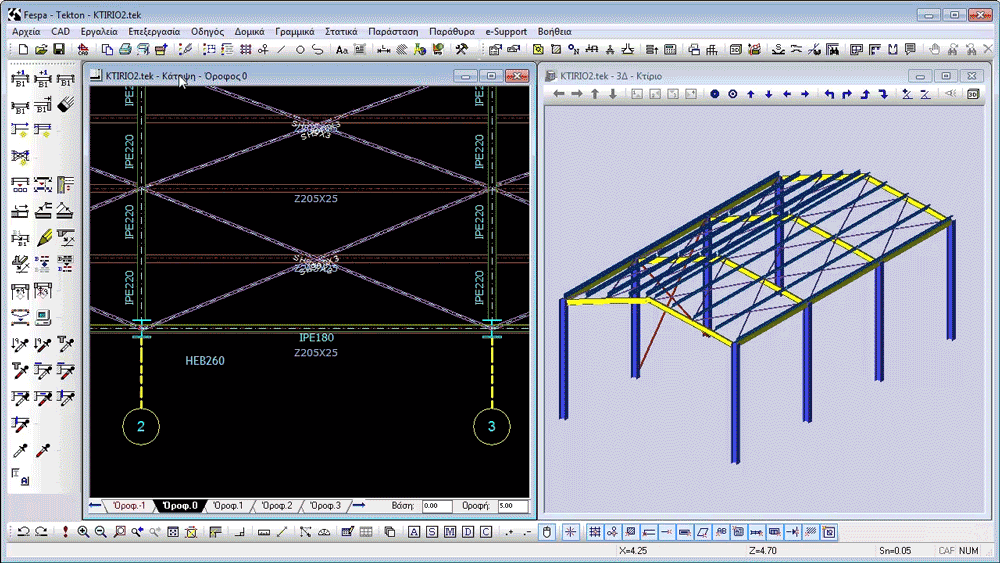Open the CAD menu

(x=61, y=31)
